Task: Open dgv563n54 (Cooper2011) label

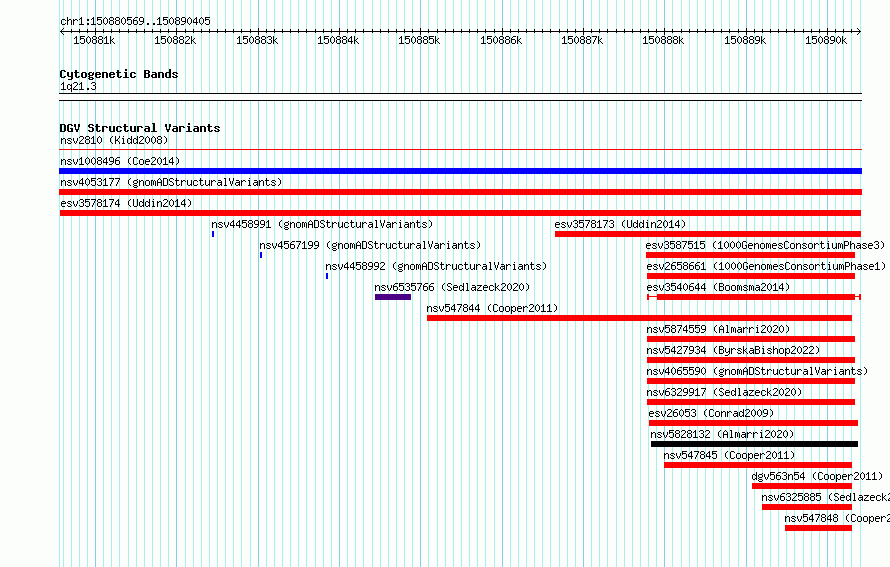Action: point(817,476)
